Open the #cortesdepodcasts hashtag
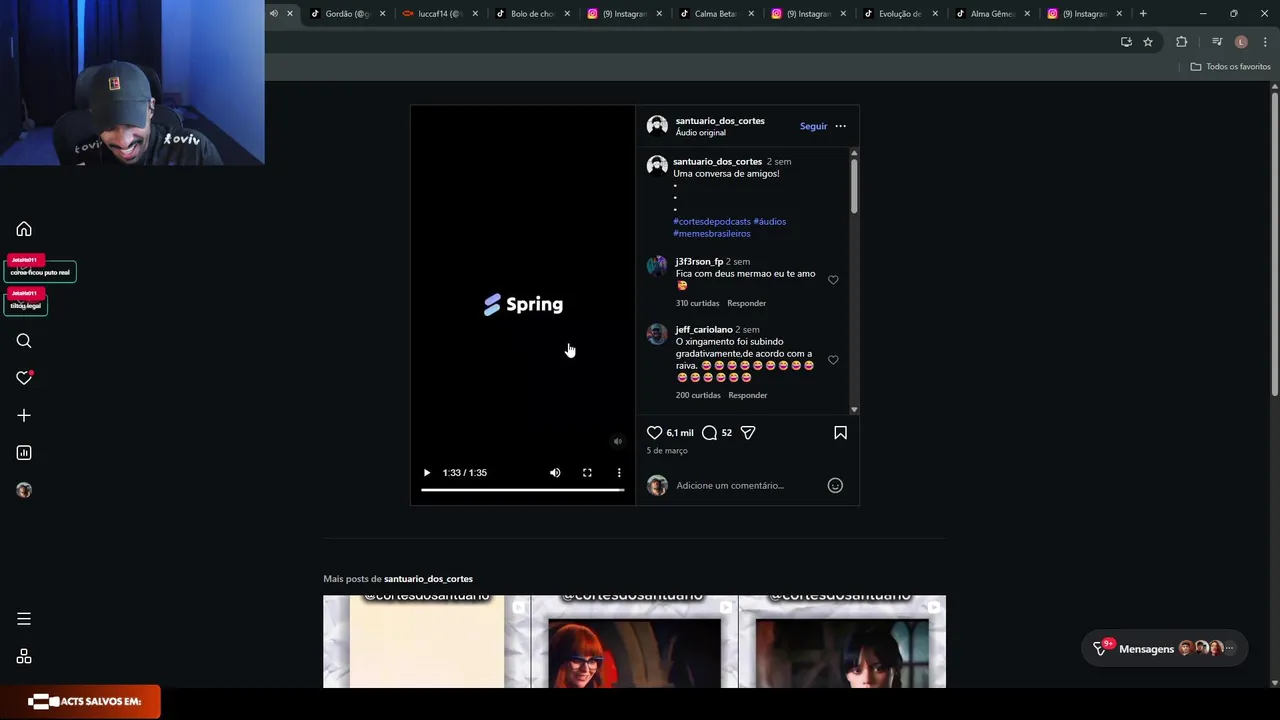Screen dimensions: 1280x720 712,222
